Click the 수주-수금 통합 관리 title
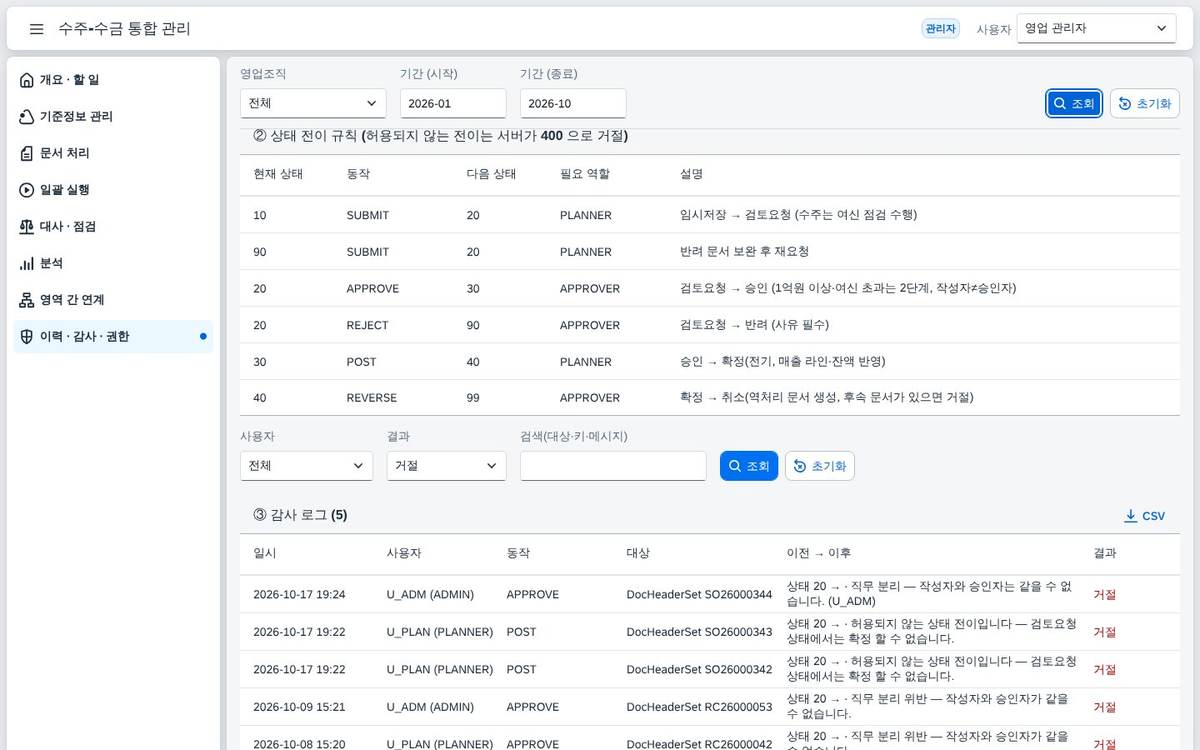This screenshot has height=750, width=1200. coord(124,29)
